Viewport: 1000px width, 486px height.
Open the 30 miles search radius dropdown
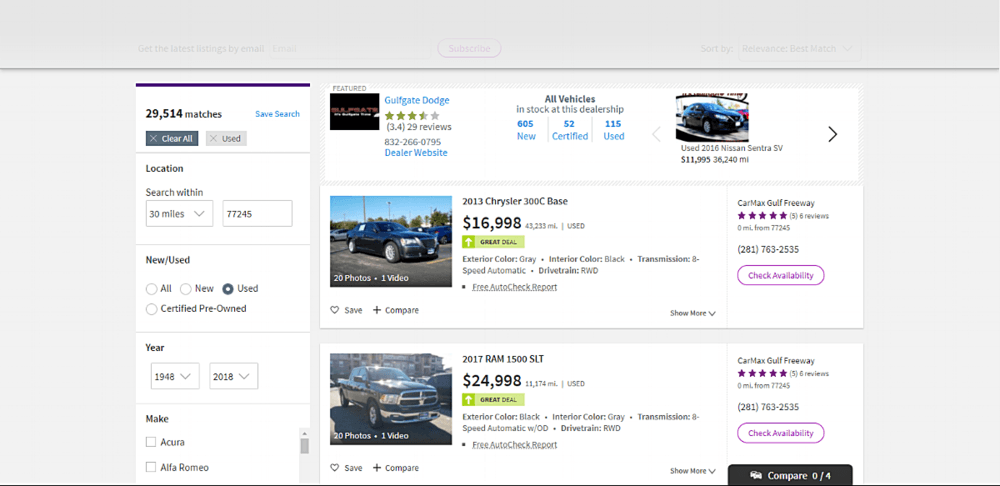click(x=179, y=214)
